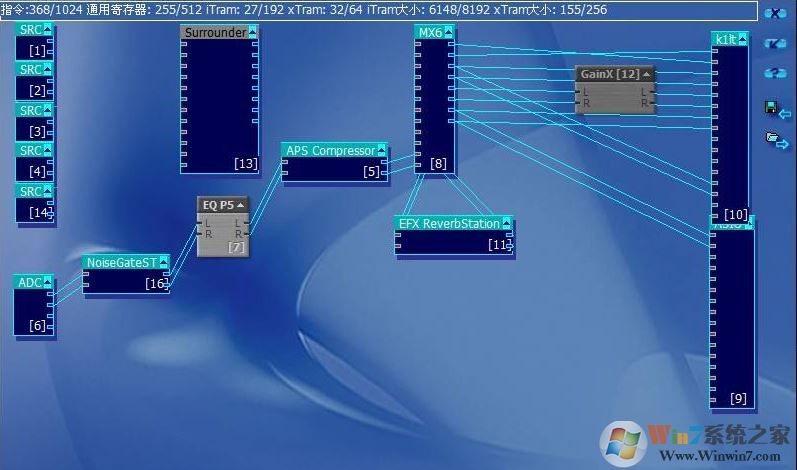
Task: Load DSP settings with the open folder icon
Action: coord(775,138)
